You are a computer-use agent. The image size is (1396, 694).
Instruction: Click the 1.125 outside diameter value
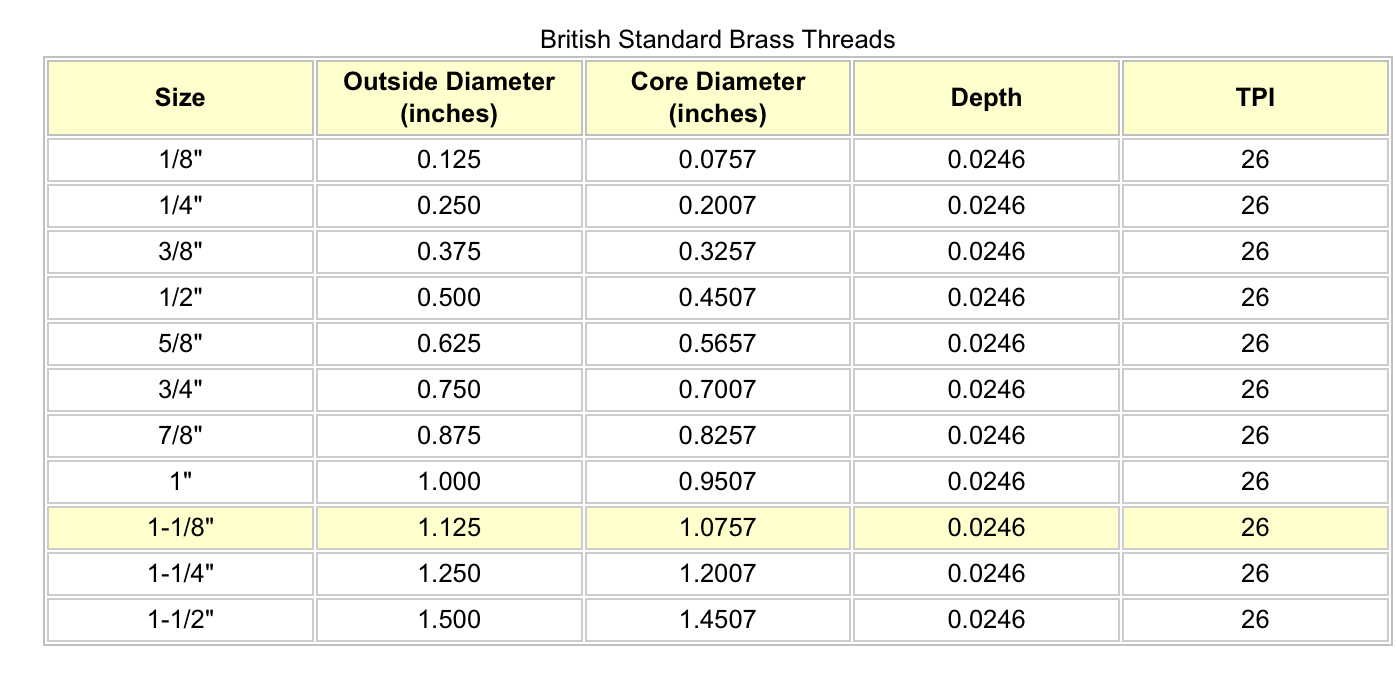(449, 528)
